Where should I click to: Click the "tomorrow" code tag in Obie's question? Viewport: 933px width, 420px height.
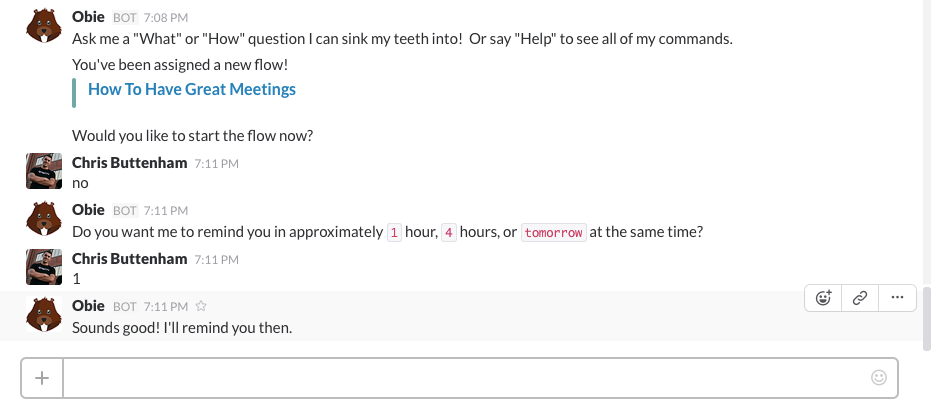(553, 232)
